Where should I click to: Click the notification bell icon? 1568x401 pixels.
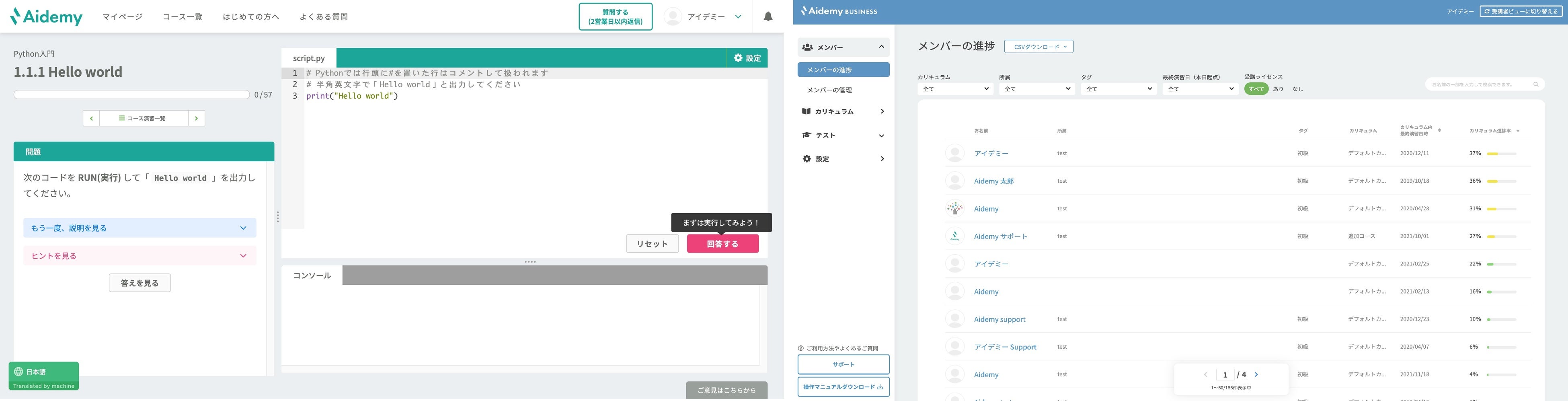(x=768, y=16)
